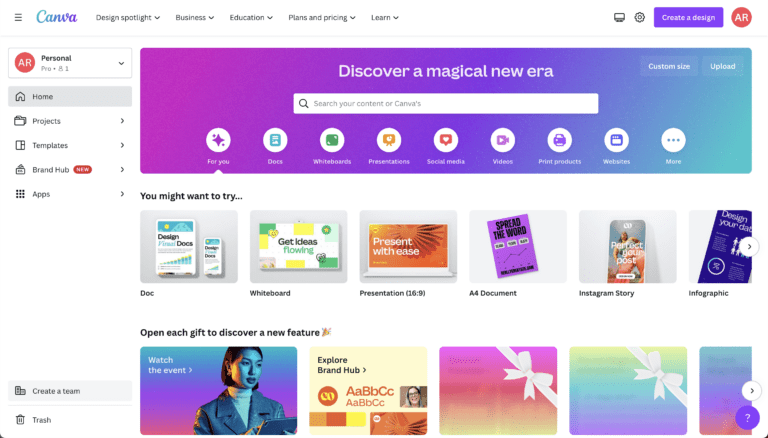Image resolution: width=768 pixels, height=438 pixels.
Task: Open the Social media category icon
Action: click(446, 140)
